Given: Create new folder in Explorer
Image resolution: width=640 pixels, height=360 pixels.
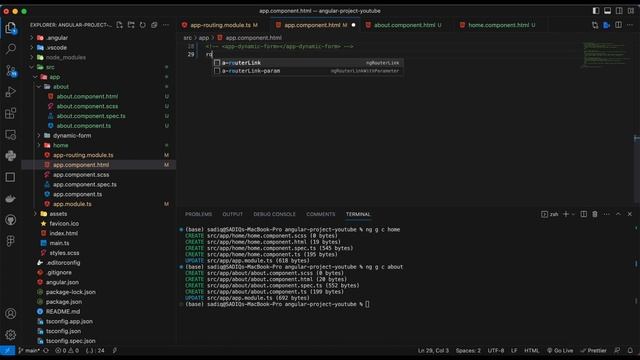Looking at the screenshot, I should pos(131,25).
